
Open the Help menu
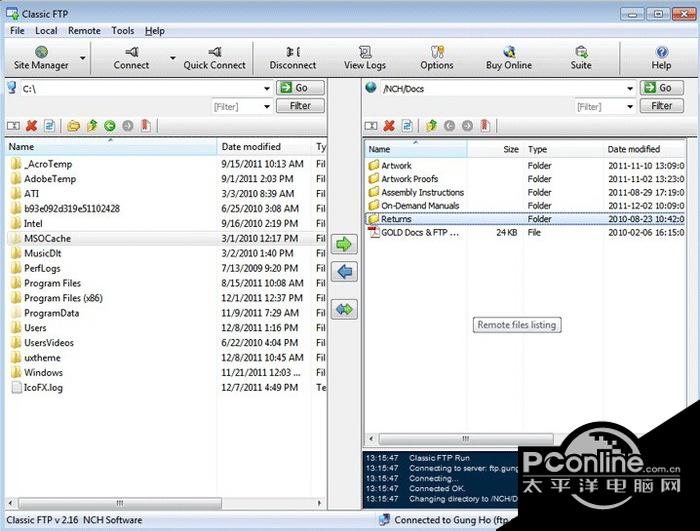(154, 31)
